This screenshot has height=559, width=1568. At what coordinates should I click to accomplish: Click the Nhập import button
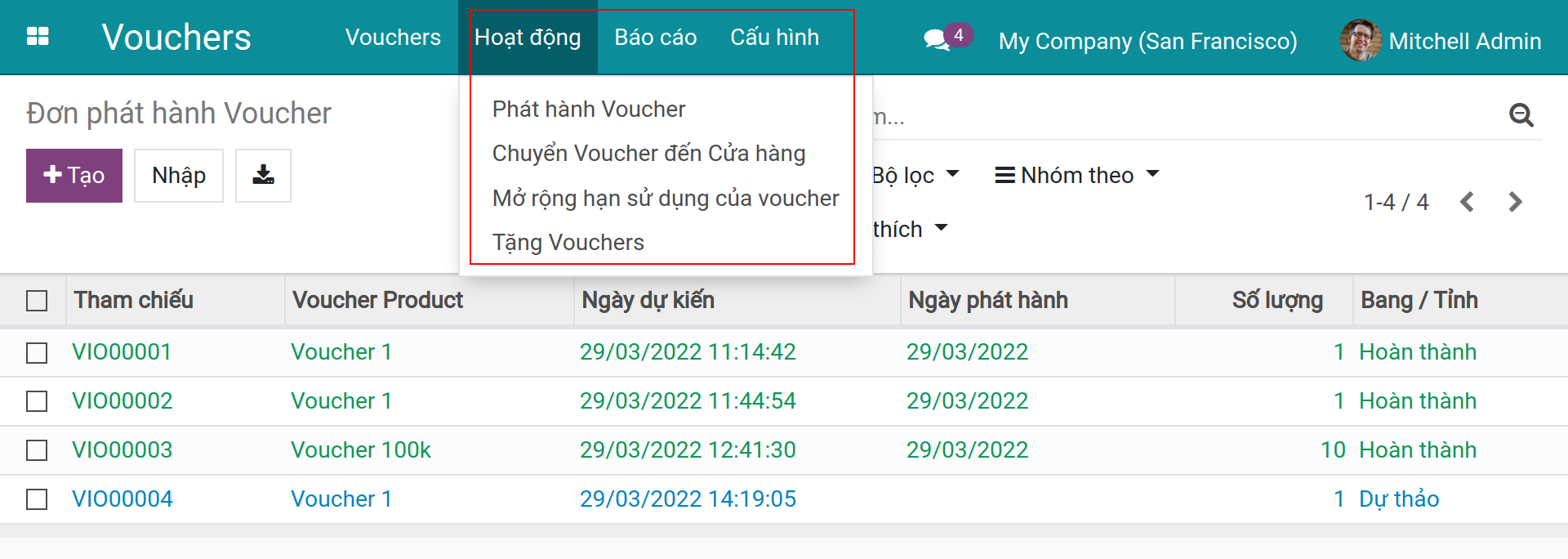[x=179, y=175]
